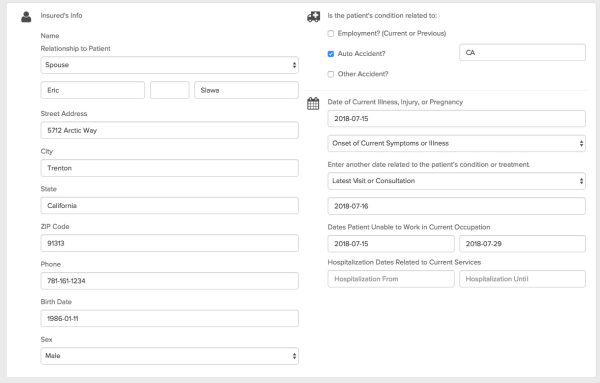Screen dimensions: 600x383
Task: Click the Other Accident? label text
Action: (363, 74)
